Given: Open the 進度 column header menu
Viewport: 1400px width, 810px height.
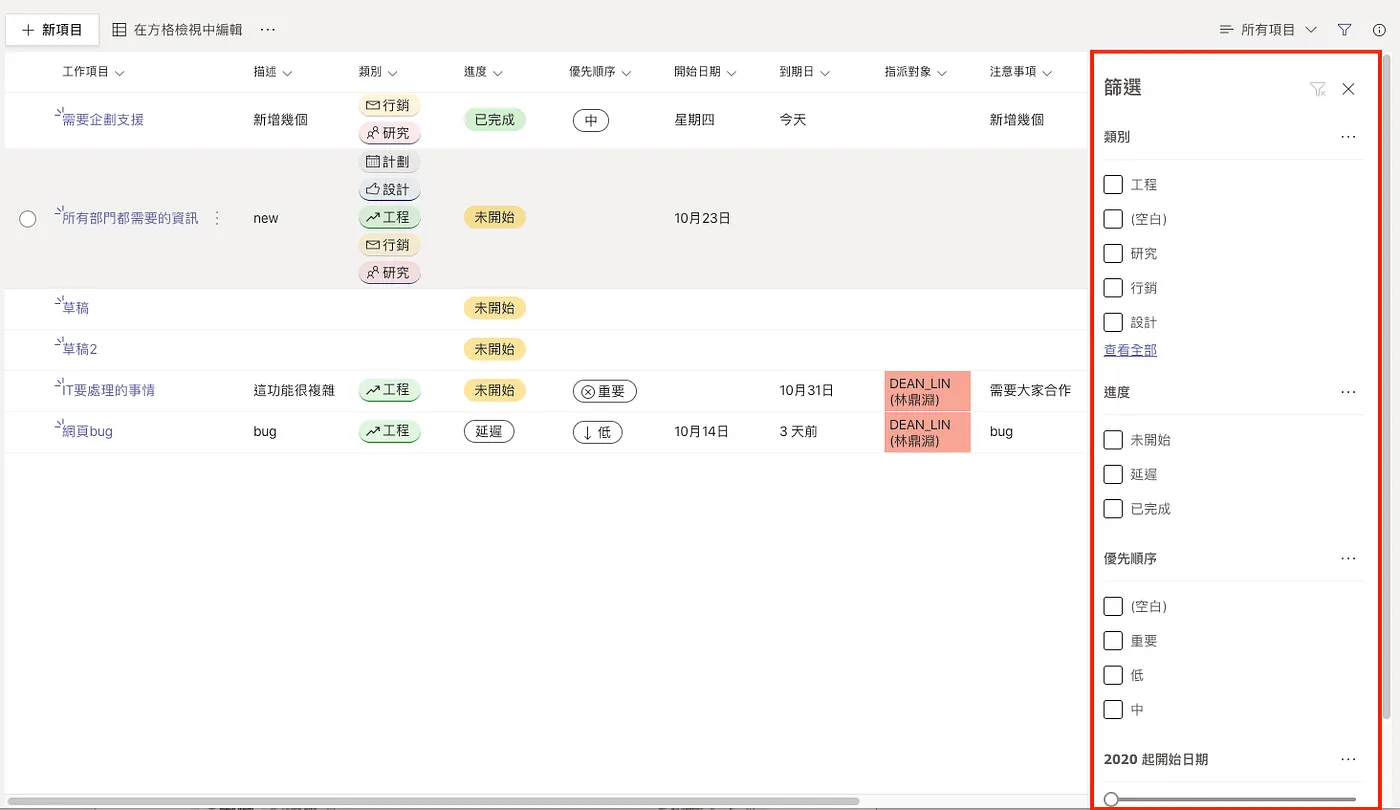Looking at the screenshot, I should pos(483,73).
